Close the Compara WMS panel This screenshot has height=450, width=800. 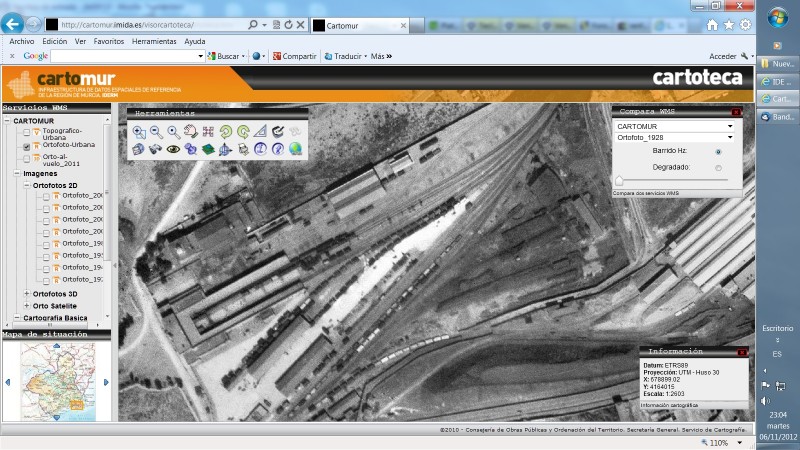[x=736, y=112]
